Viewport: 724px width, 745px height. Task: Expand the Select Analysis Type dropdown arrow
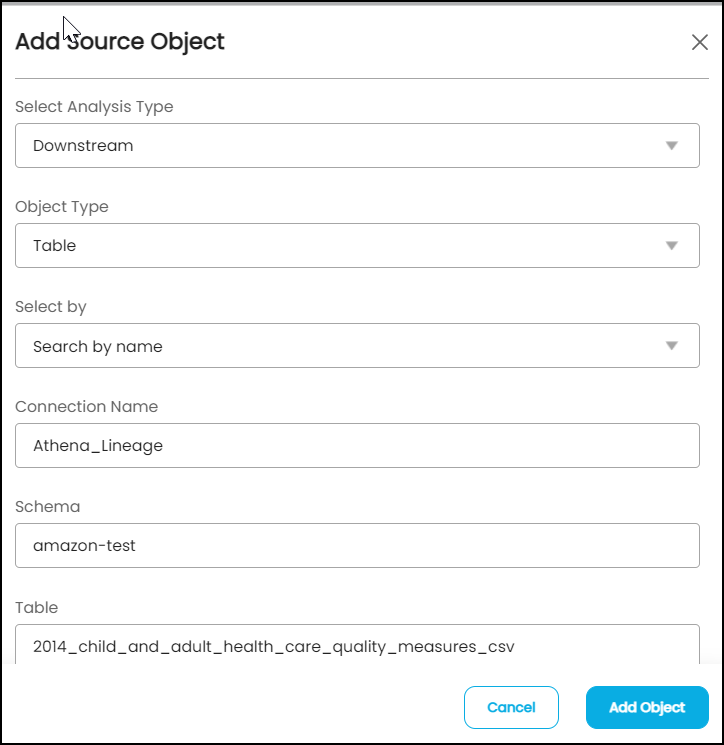pos(671,146)
